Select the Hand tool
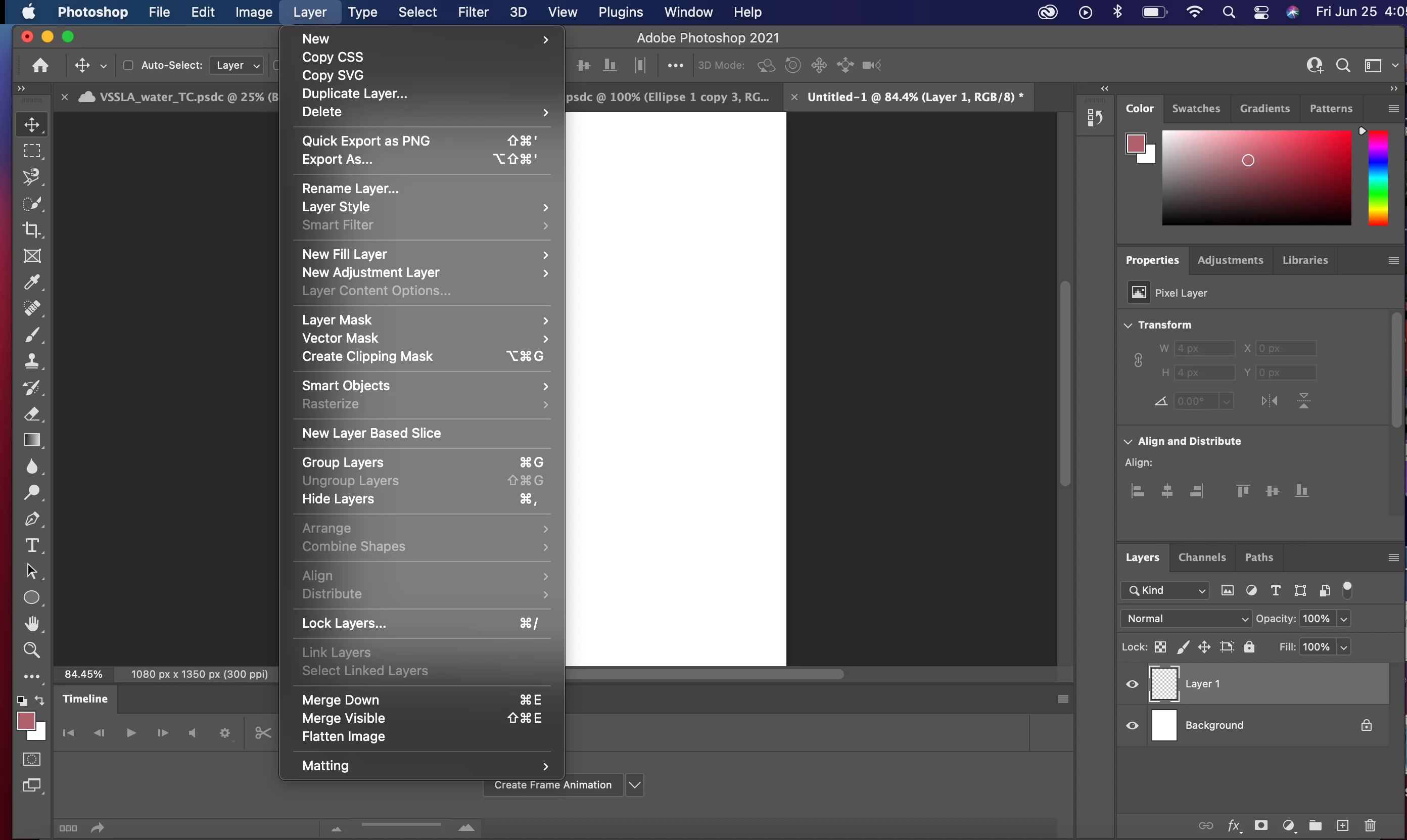This screenshot has width=1407, height=840. tap(32, 624)
